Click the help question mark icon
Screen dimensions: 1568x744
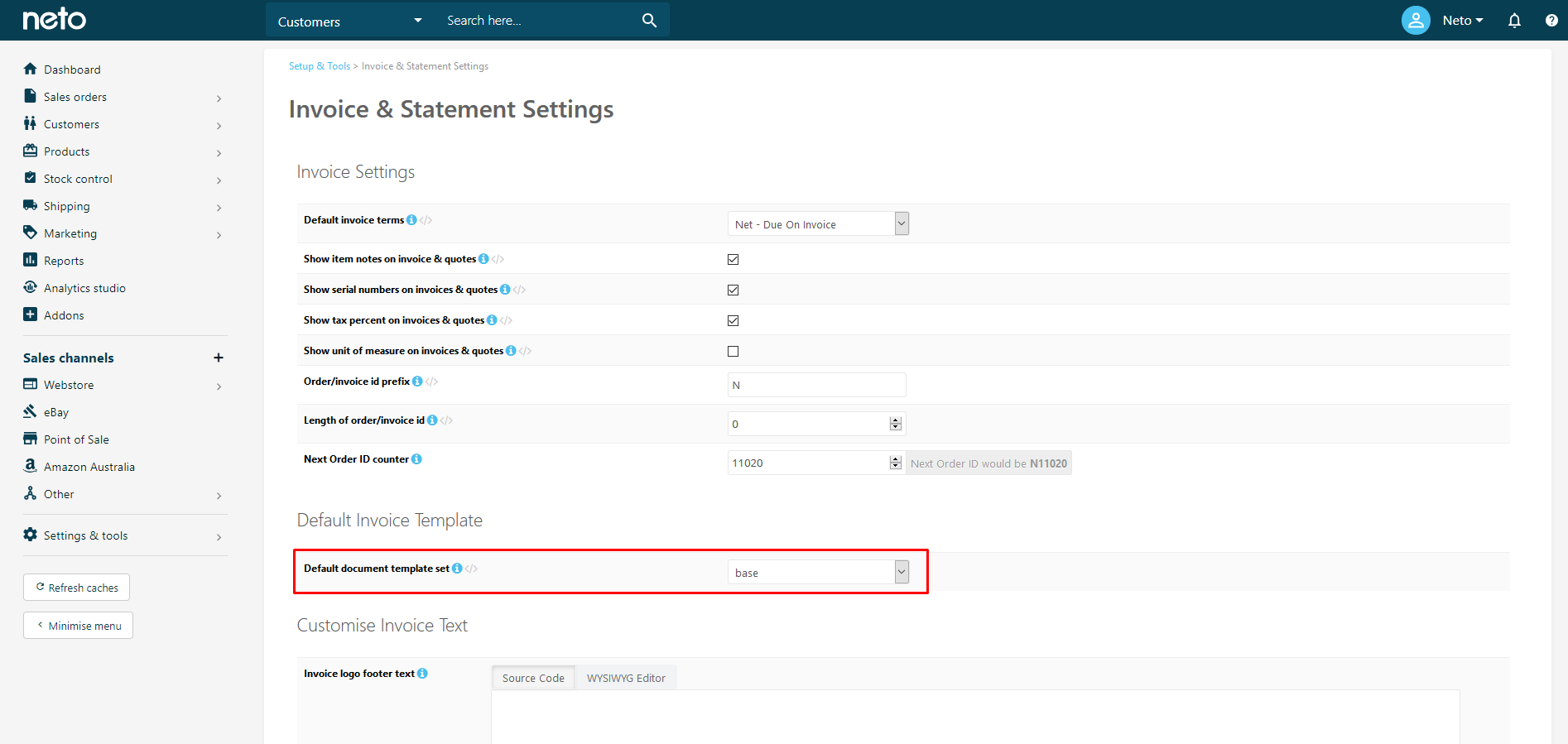1551,21
